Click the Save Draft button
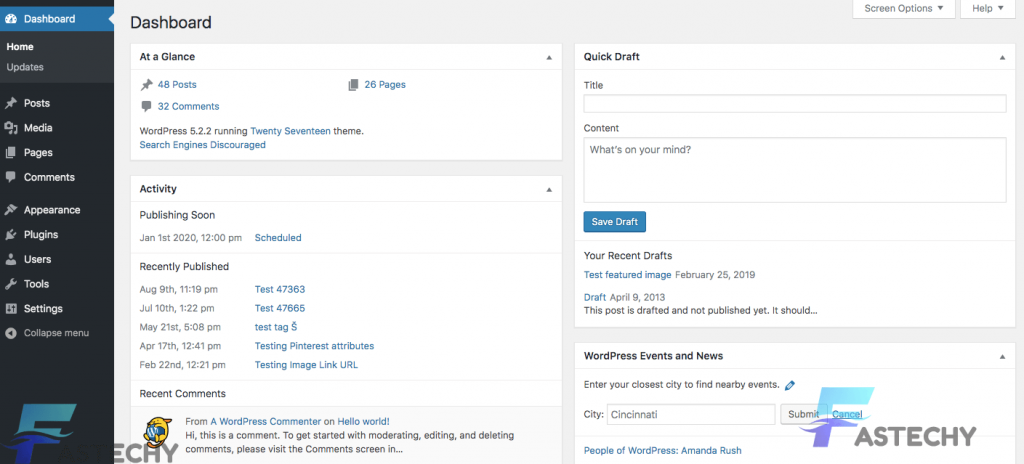Screen dimensions: 1024x464 pyautogui.click(x=615, y=222)
